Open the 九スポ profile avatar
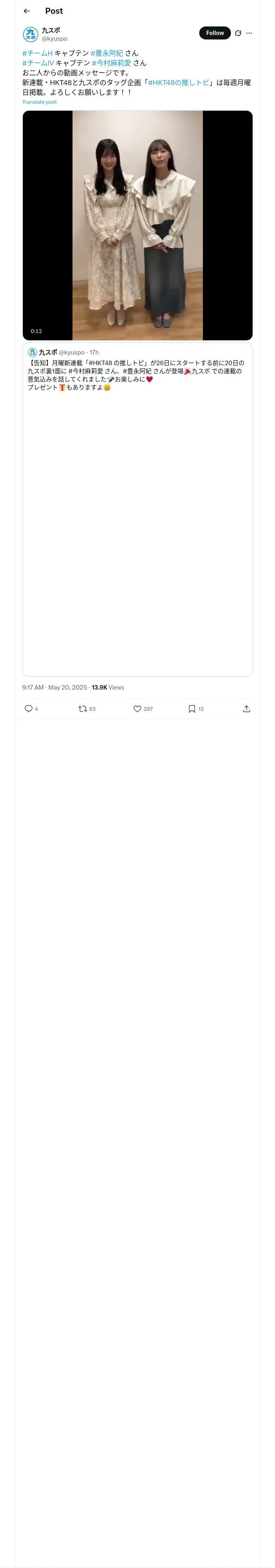Screen dimensions: 275x1568 (x=31, y=34)
